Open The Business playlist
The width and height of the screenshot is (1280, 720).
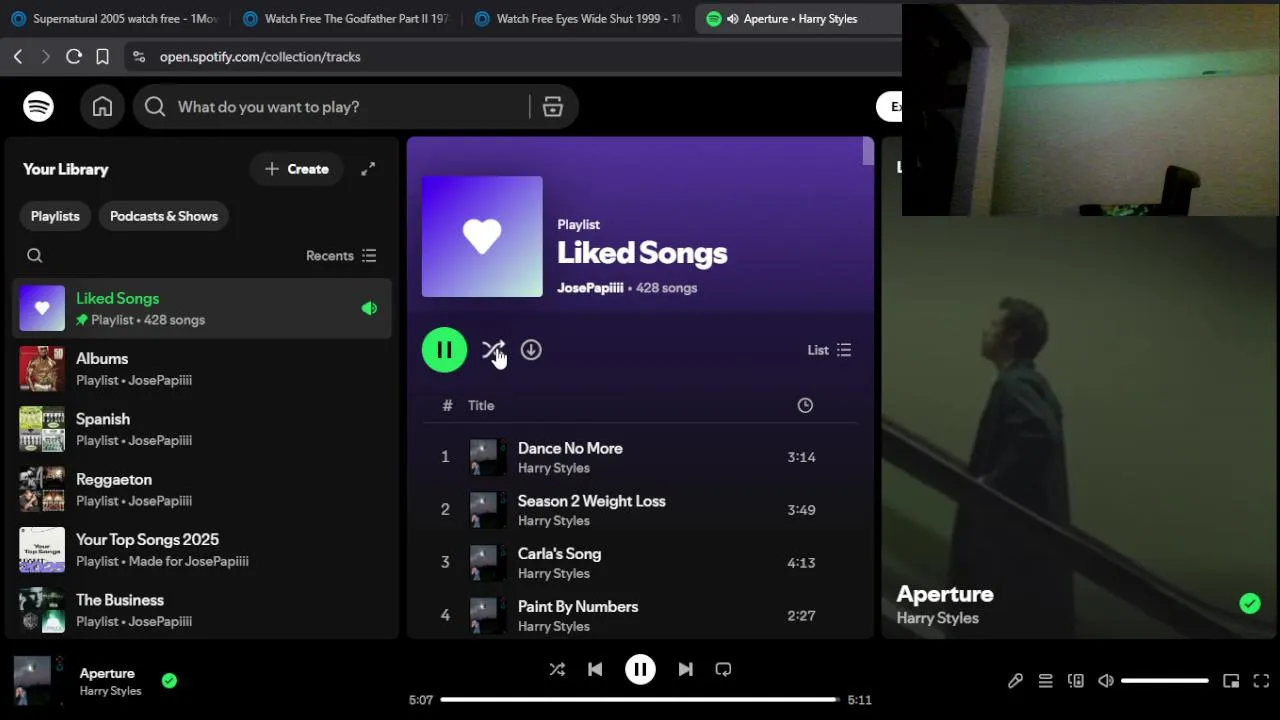[x=202, y=610]
